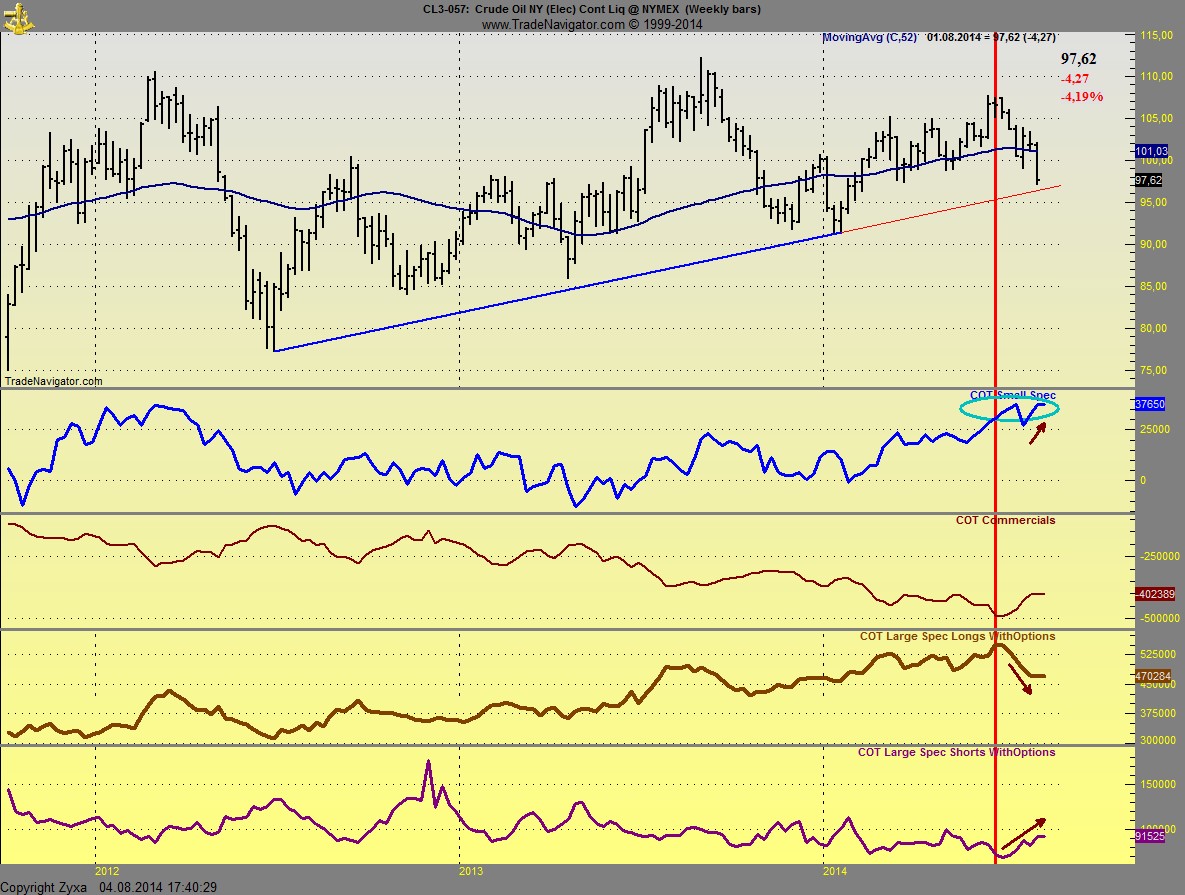The image size is (1185, 895).
Task: Click the 37650 Small Spec value tag
Action: click(1151, 405)
